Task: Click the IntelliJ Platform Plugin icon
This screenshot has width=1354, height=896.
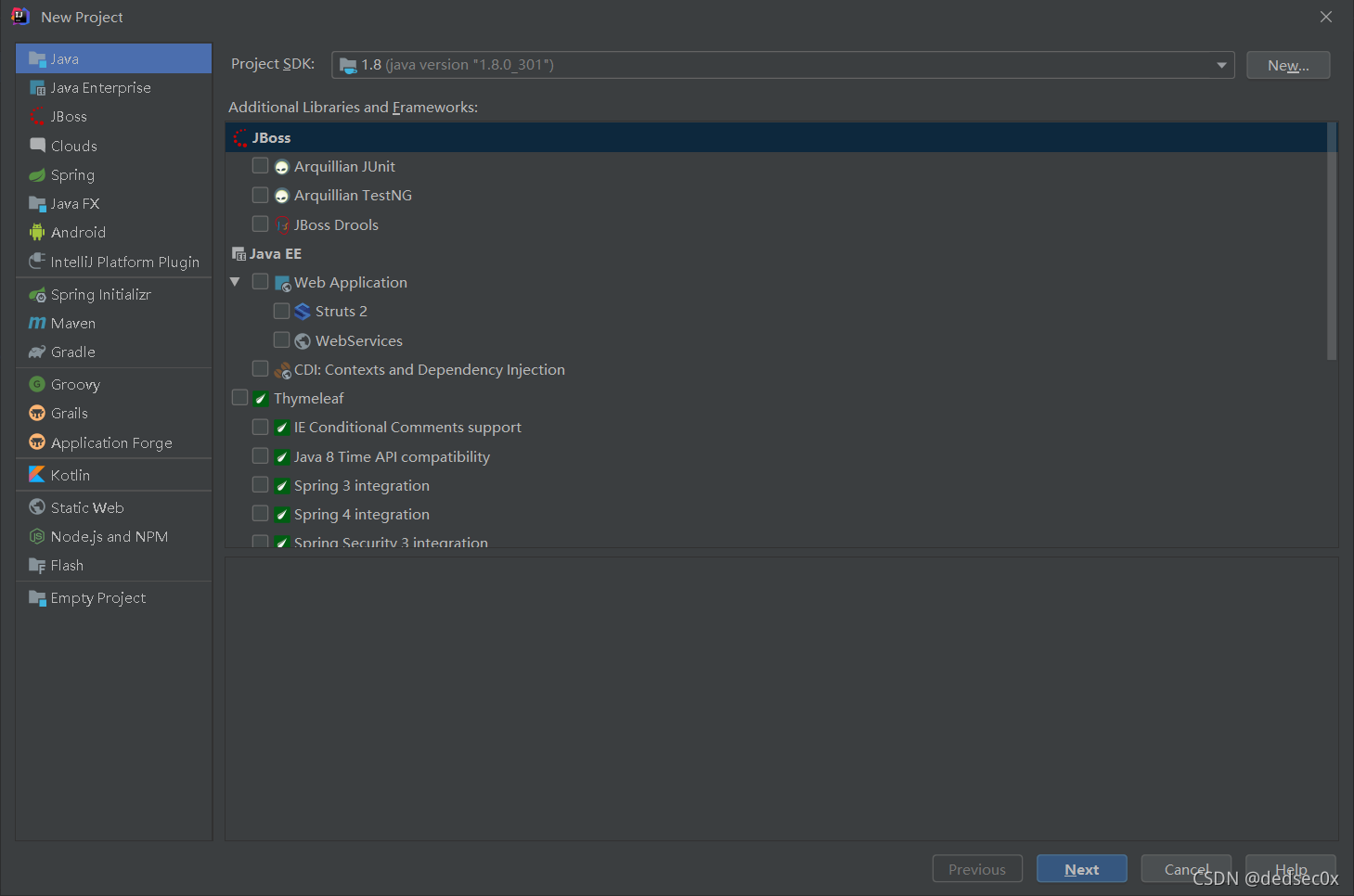Action: click(37, 262)
